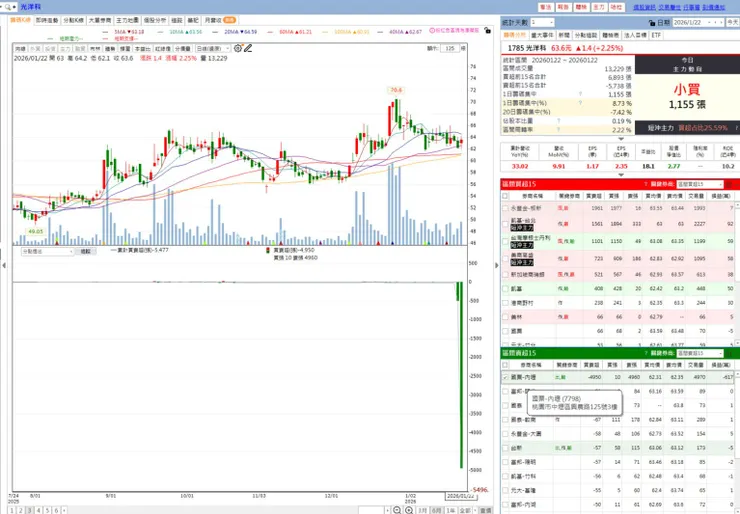Switch to 主力地圖 tab
This screenshot has height=514, width=740.
(x=127, y=20)
